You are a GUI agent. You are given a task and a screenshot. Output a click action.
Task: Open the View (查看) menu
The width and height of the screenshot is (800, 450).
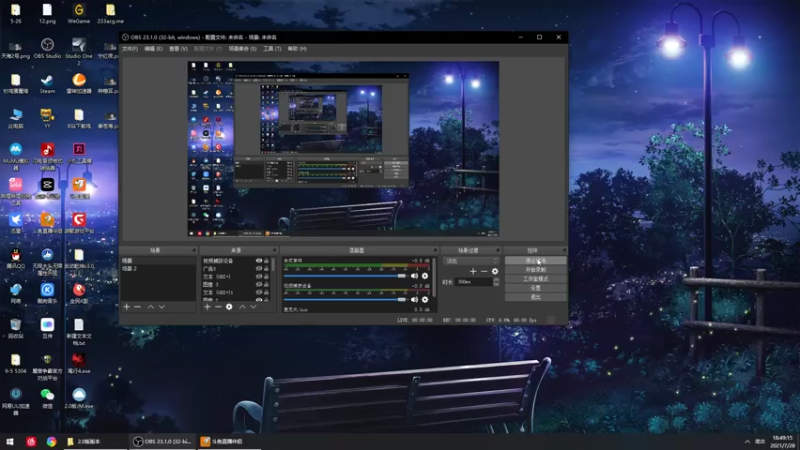point(178,49)
